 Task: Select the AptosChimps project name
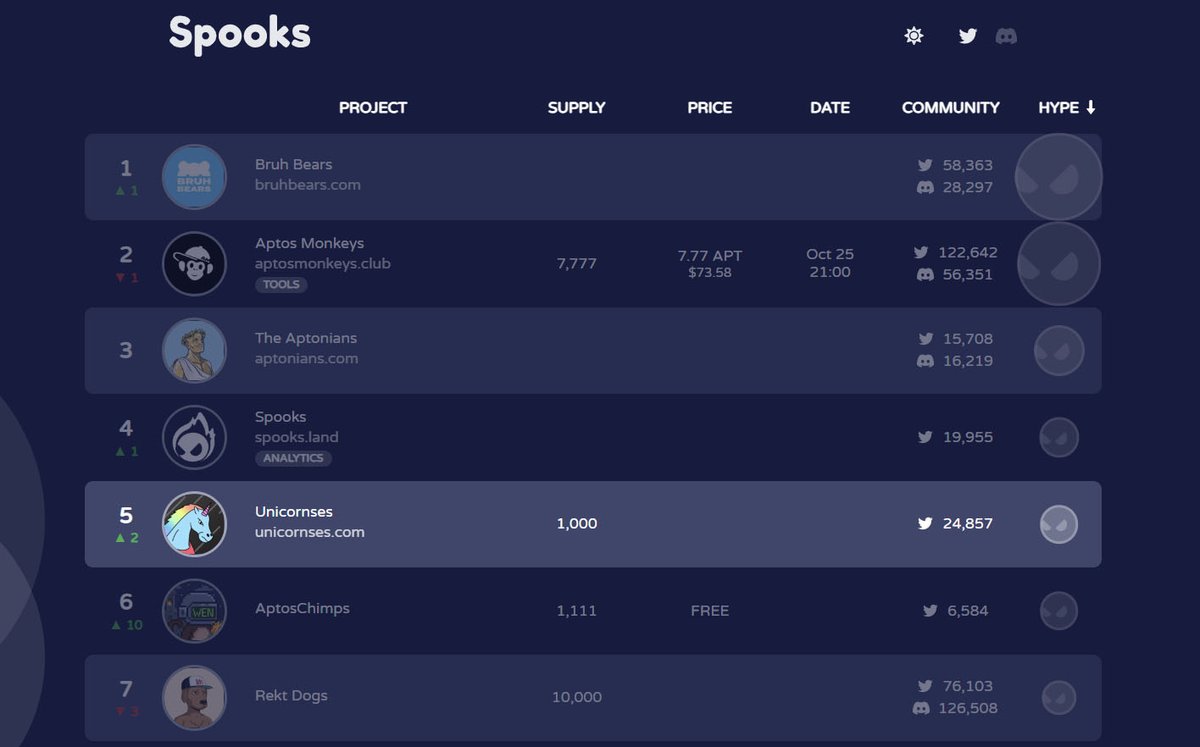click(302, 608)
